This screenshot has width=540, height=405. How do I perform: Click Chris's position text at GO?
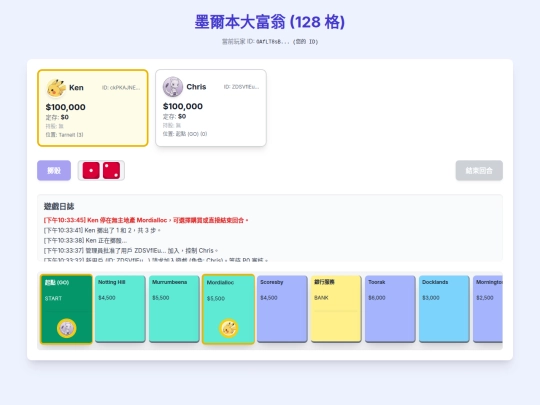(x=185, y=134)
